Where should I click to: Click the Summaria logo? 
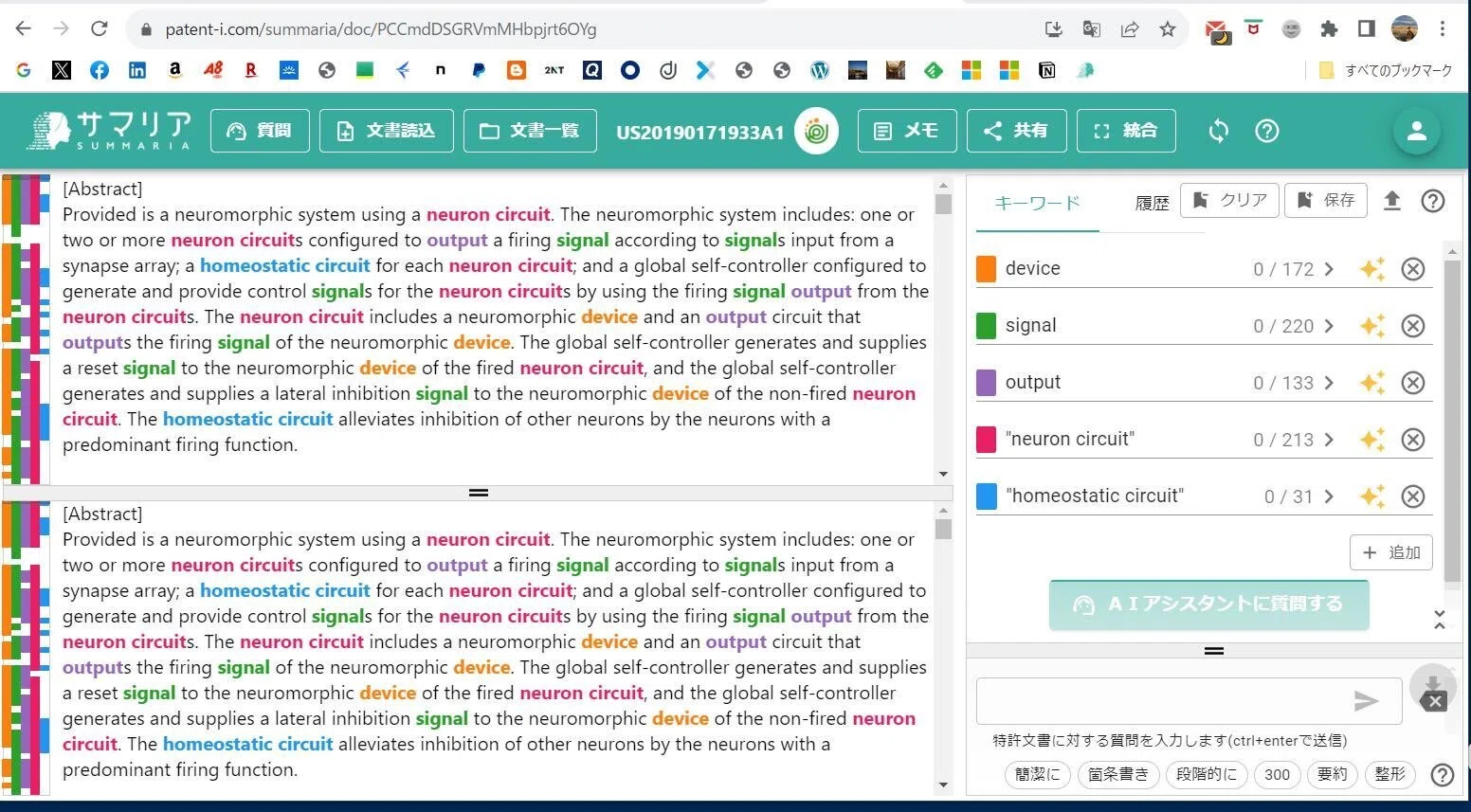coord(108,131)
